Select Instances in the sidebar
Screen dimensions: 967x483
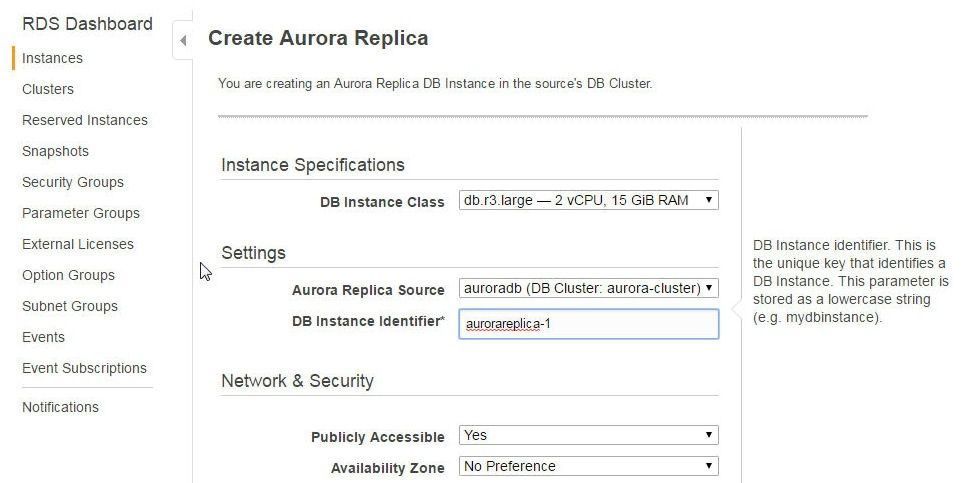pos(52,58)
